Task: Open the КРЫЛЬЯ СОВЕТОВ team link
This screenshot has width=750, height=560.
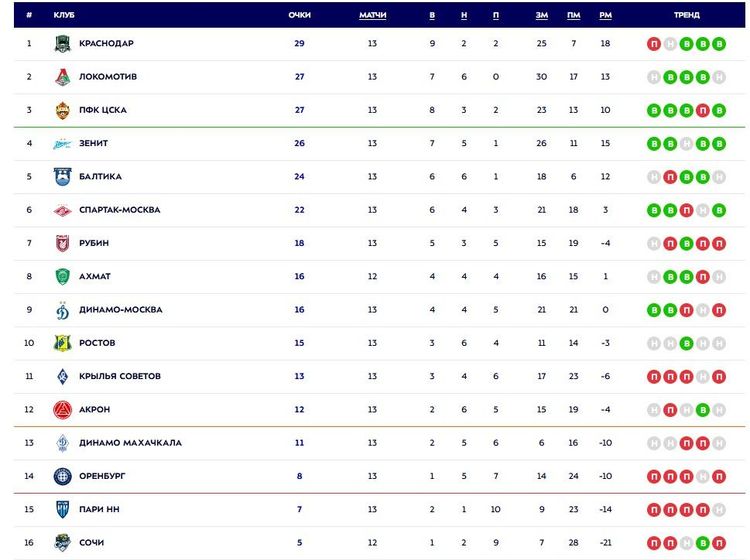Action: click(x=120, y=376)
